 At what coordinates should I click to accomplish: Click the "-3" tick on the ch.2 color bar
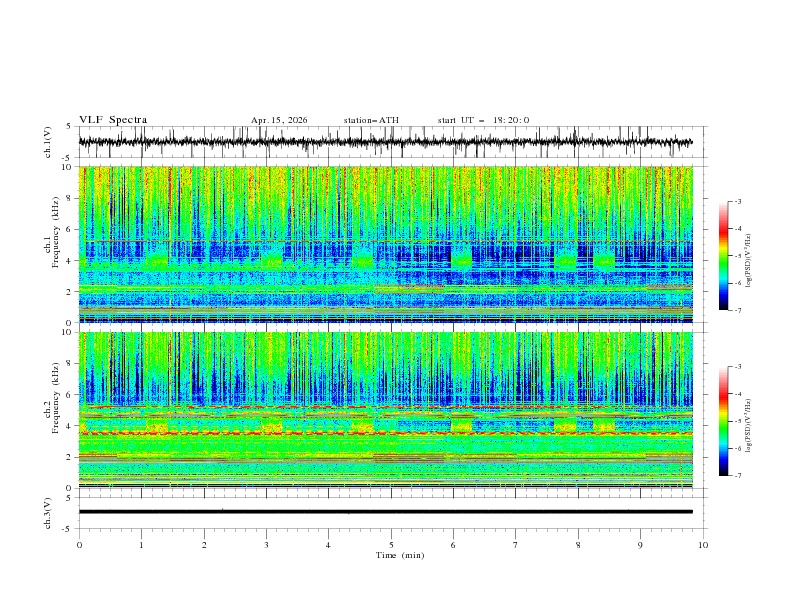pos(737,367)
